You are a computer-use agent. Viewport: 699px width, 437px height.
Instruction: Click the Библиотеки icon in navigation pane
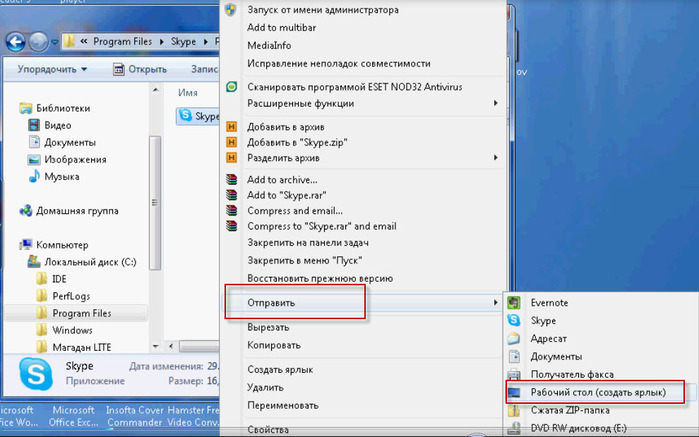pyautogui.click(x=25, y=108)
